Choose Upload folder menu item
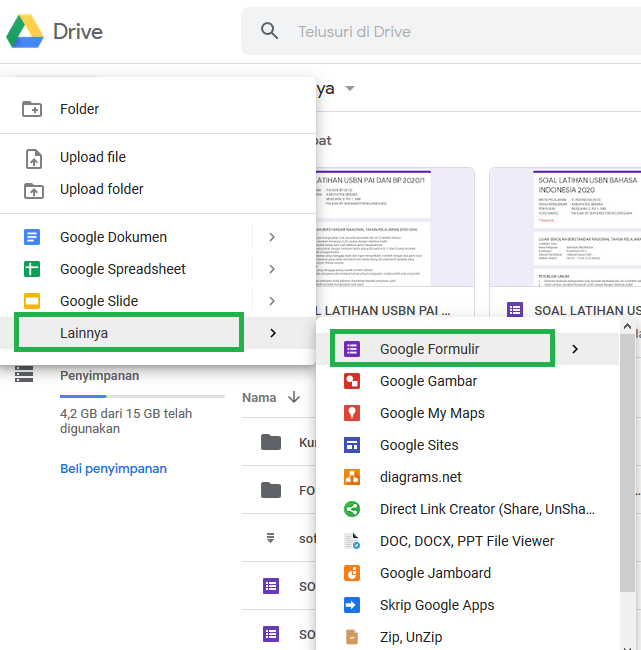The height and width of the screenshot is (650, 641). click(x=158, y=189)
